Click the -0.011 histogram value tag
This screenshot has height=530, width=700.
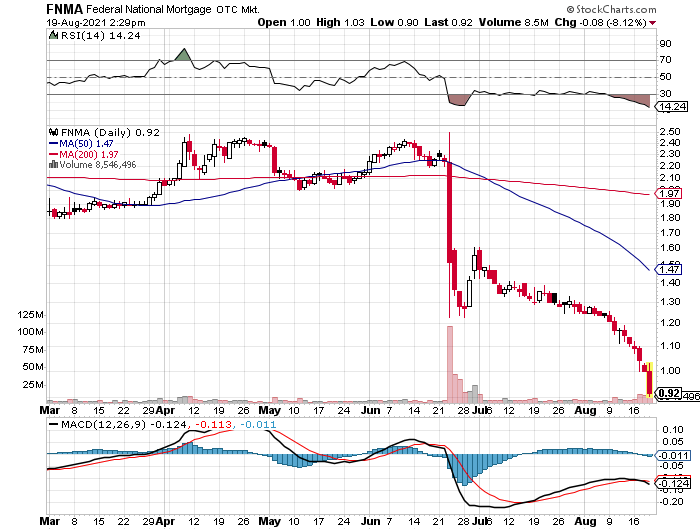[672, 455]
